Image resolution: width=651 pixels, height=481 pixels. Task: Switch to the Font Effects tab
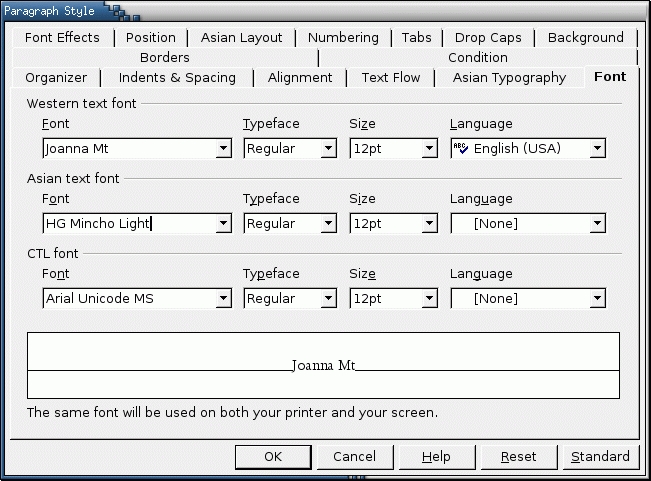tap(62, 38)
